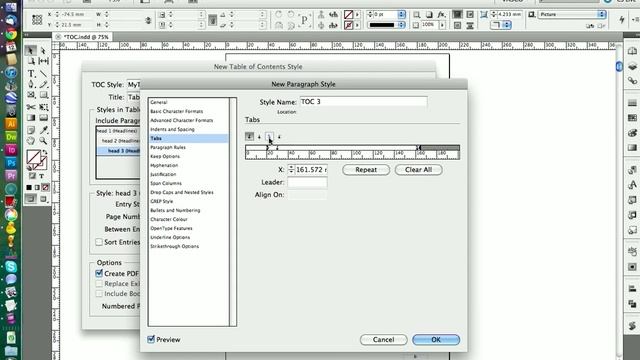
Task: Select the Direct Selection tool
Action: [43, 51]
